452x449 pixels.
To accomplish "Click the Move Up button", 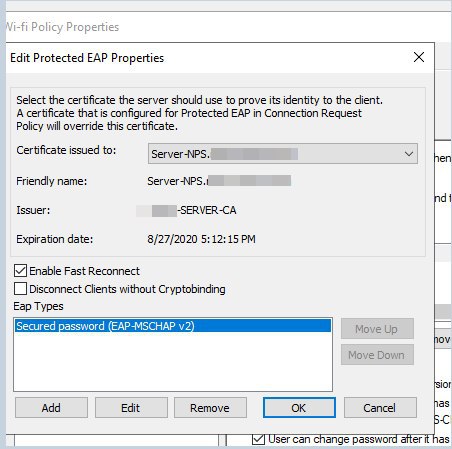I will (x=377, y=329).
